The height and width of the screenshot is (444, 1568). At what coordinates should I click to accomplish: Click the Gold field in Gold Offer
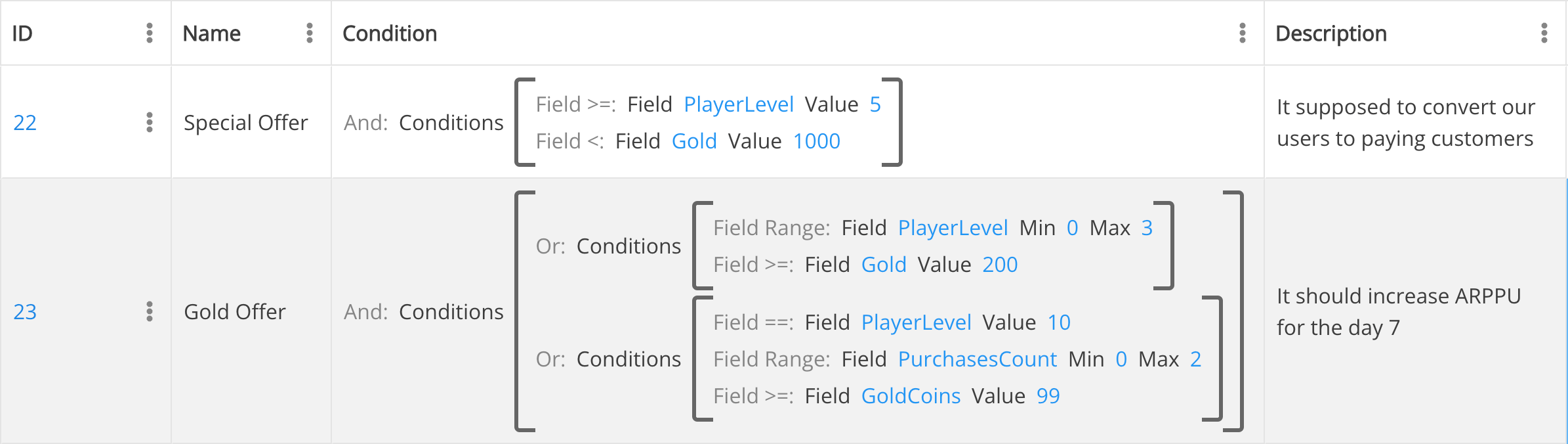pyautogui.click(x=883, y=265)
